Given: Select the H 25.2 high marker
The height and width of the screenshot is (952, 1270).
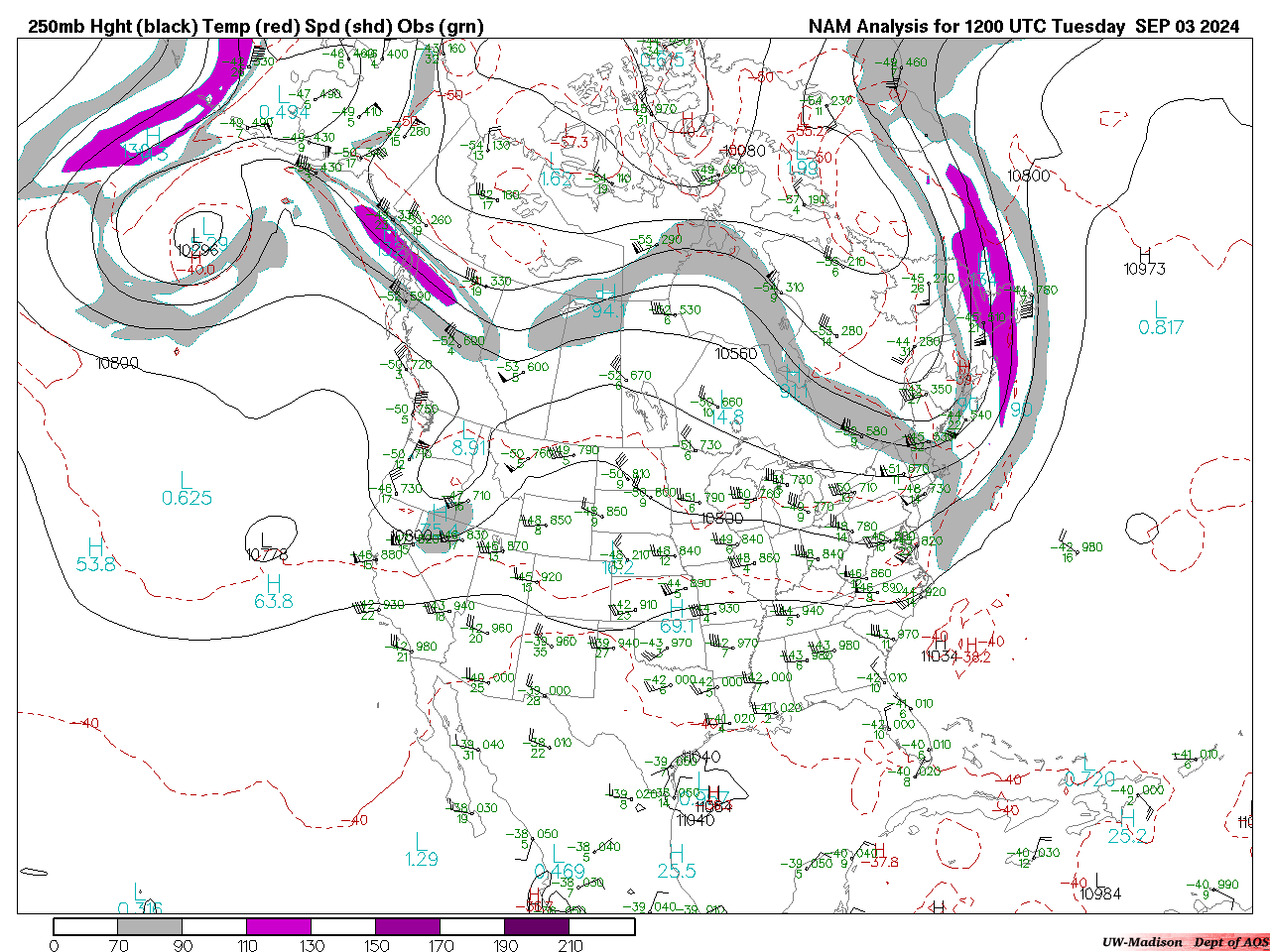Looking at the screenshot, I should point(1127,826).
